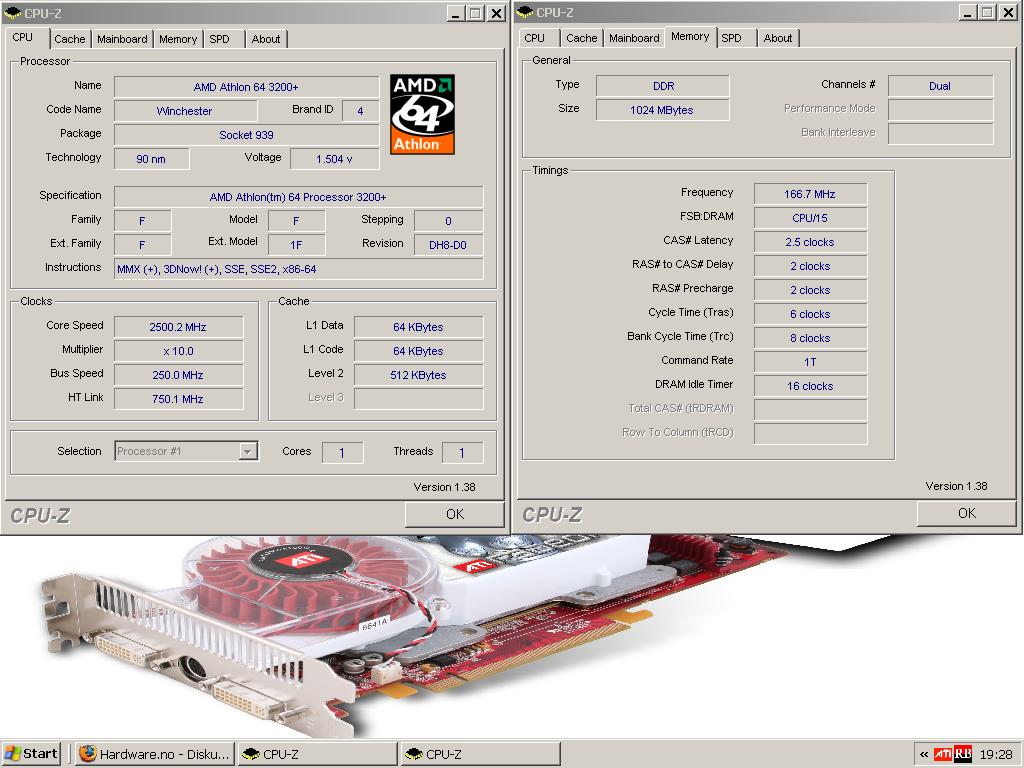Image resolution: width=1024 pixels, height=768 pixels.
Task: Click the ATI tray icon
Action: [942, 754]
